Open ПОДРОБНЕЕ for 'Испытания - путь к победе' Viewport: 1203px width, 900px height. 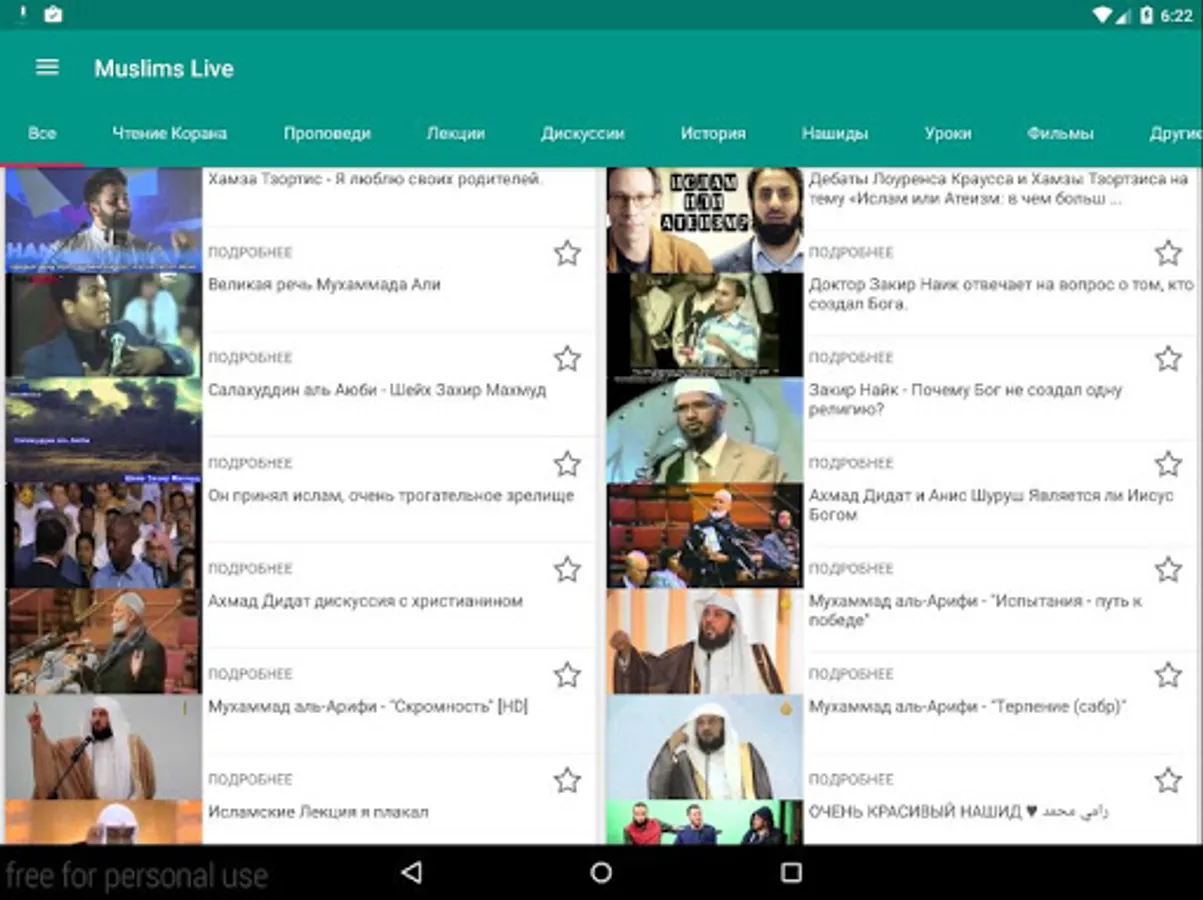tap(851, 675)
